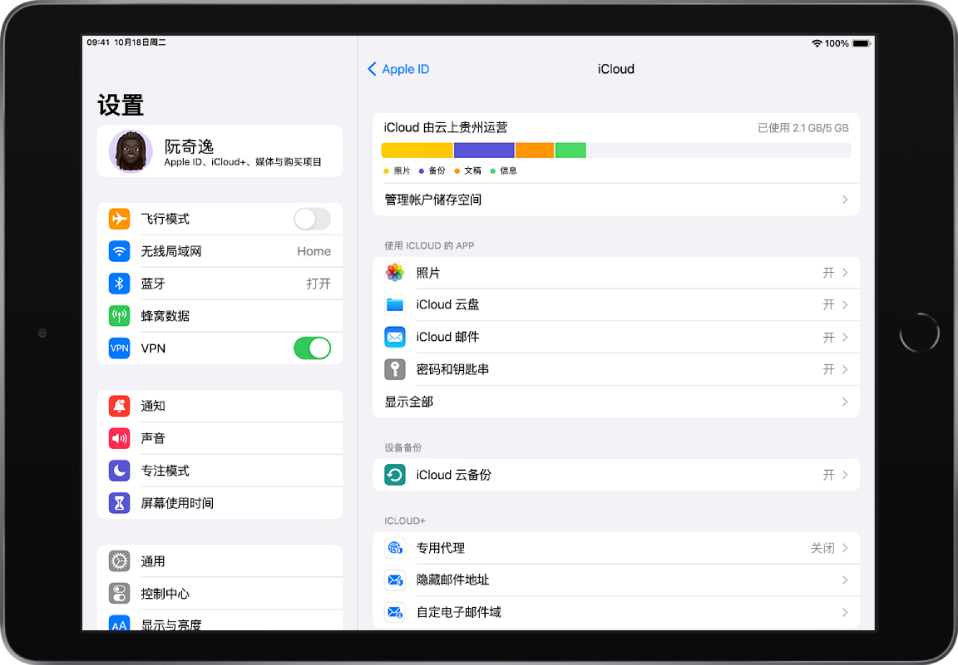This screenshot has height=665, width=958.
Task: Tap the 控制中心 sliders icon
Action: point(120,593)
